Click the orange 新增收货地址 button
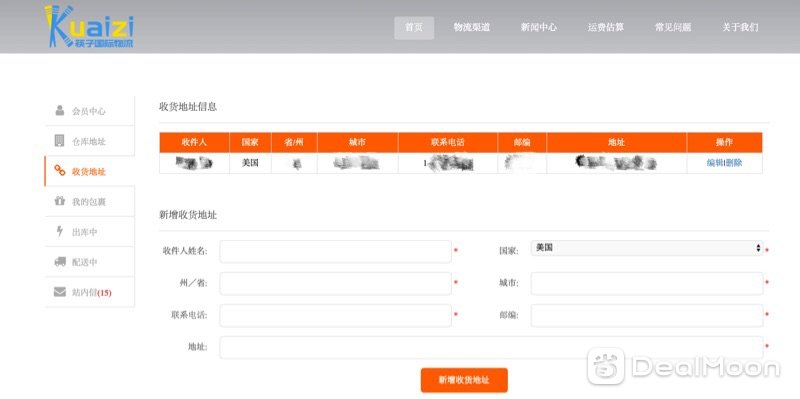The height and width of the screenshot is (399, 800). (x=464, y=380)
